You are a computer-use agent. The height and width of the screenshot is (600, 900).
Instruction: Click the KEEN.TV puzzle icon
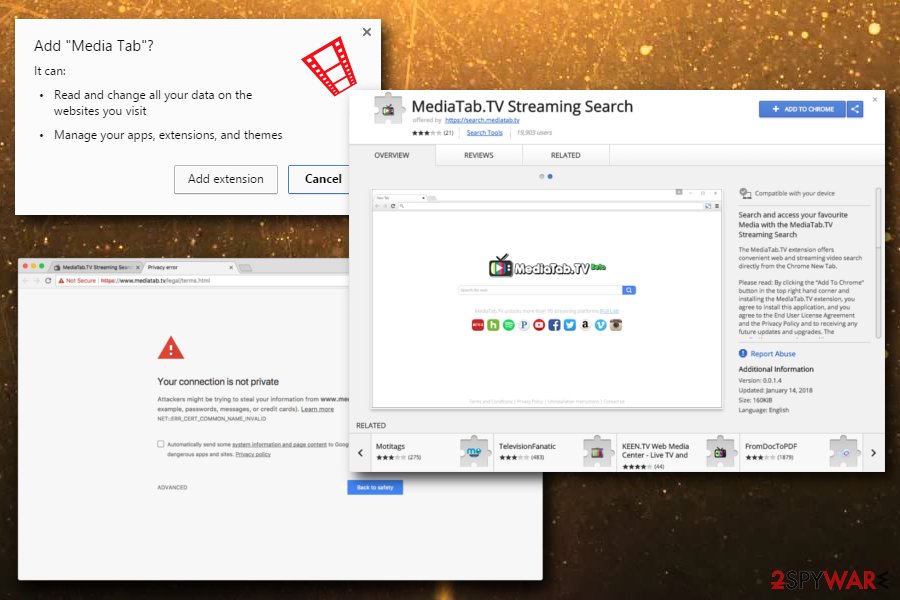click(x=720, y=452)
